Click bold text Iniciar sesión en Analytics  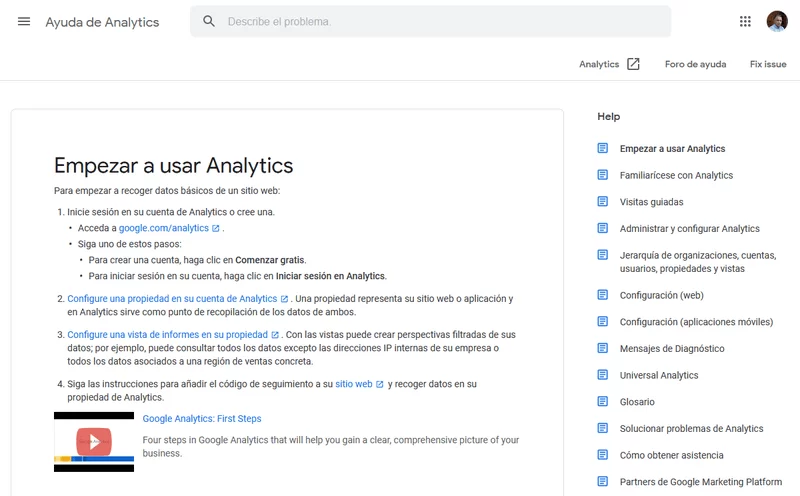[x=331, y=276]
